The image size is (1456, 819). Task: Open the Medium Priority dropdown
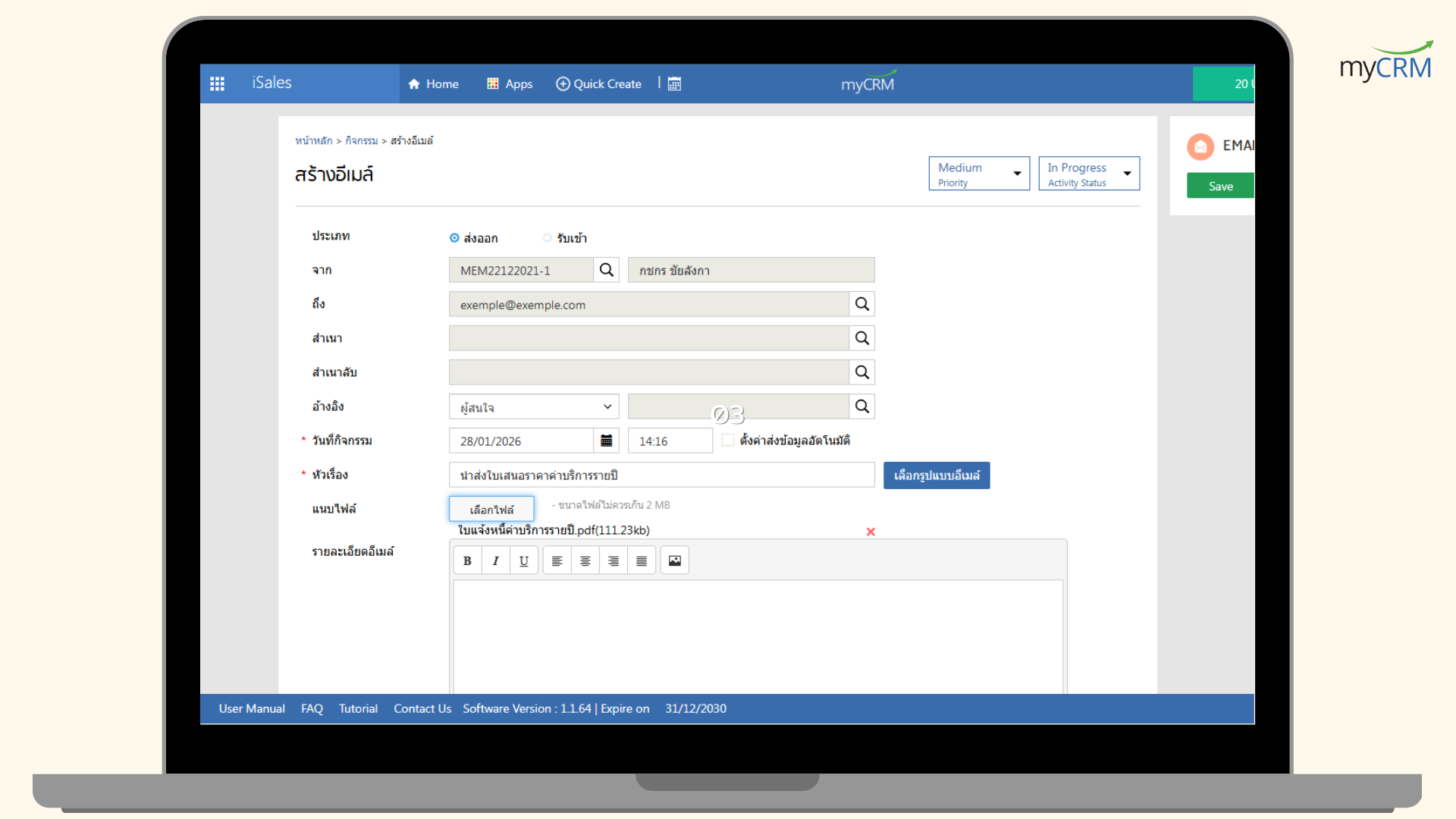[978, 174]
